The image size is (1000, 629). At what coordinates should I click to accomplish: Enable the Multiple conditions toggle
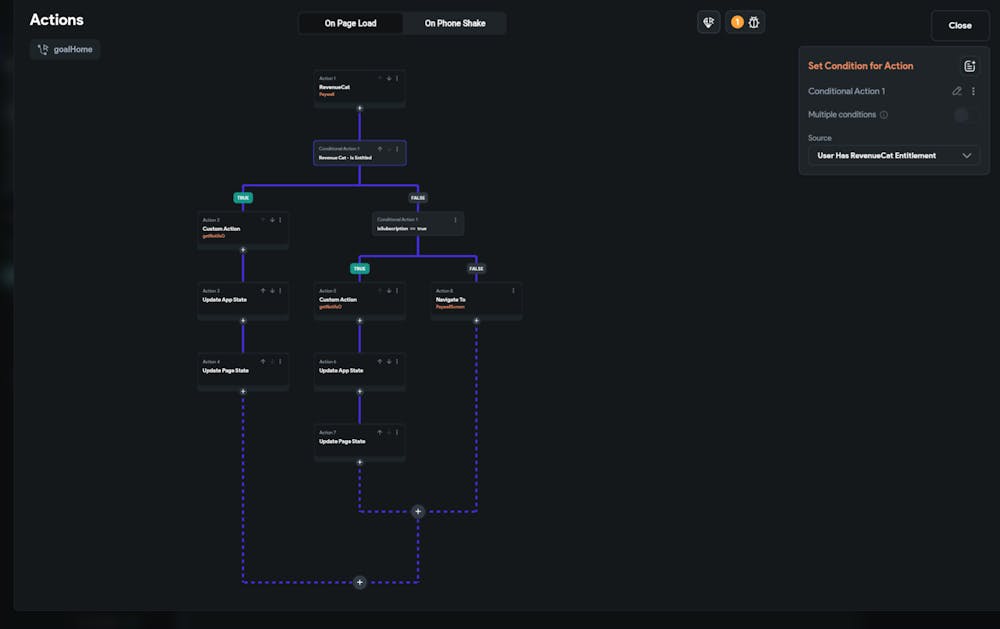(963, 115)
